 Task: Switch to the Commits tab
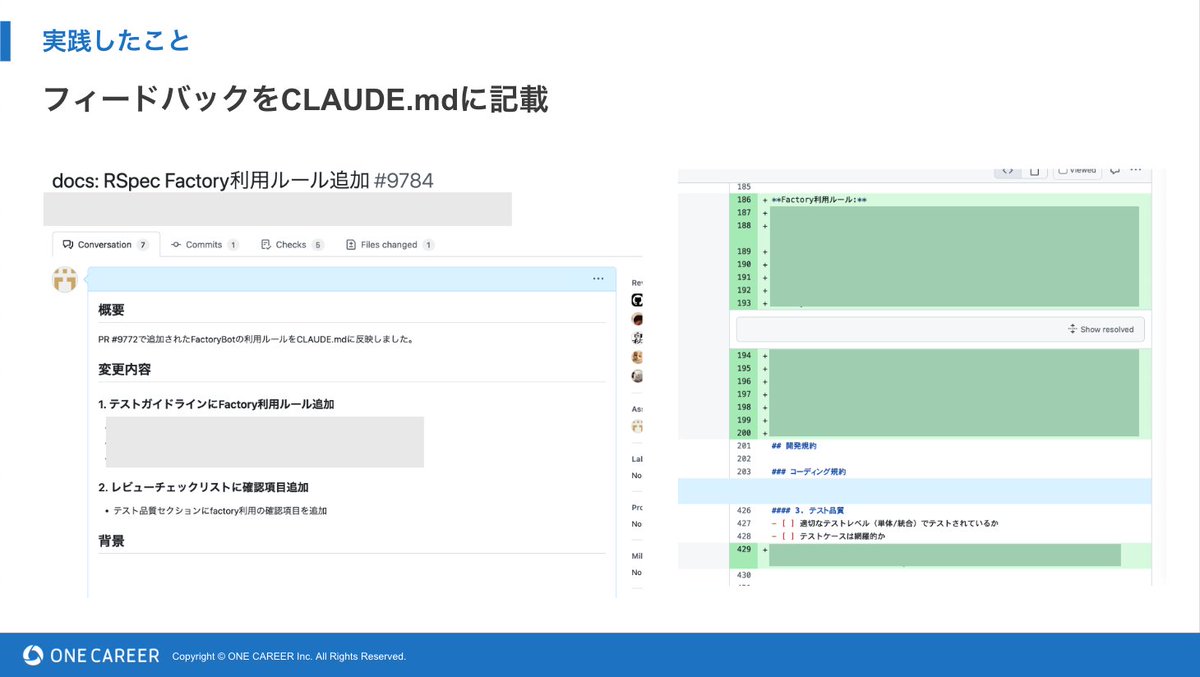coord(204,244)
